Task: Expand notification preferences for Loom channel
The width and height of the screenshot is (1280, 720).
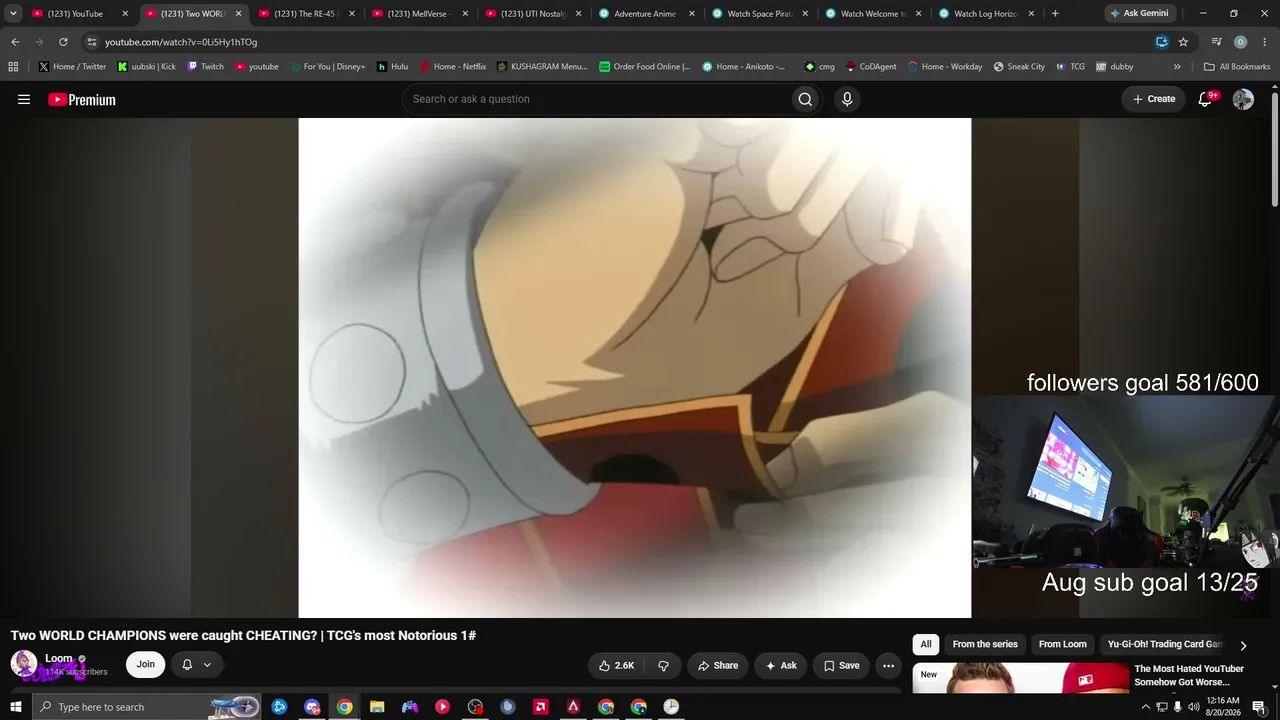Action: pyautogui.click(x=196, y=665)
